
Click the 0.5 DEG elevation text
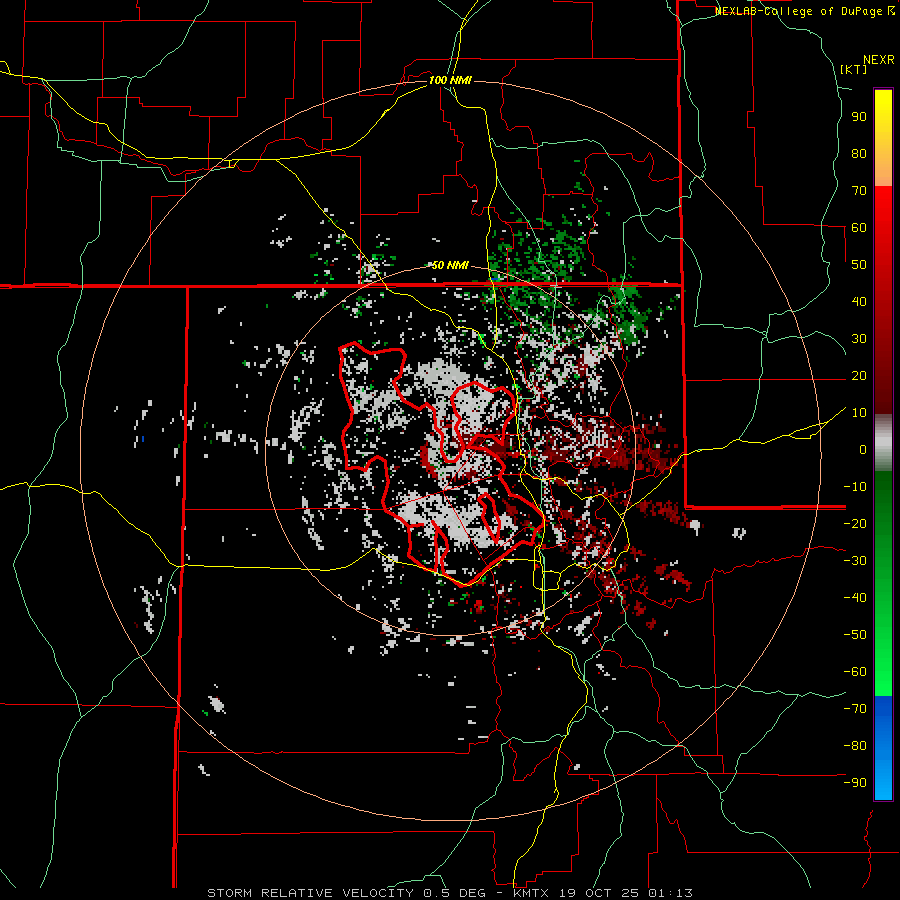454,893
